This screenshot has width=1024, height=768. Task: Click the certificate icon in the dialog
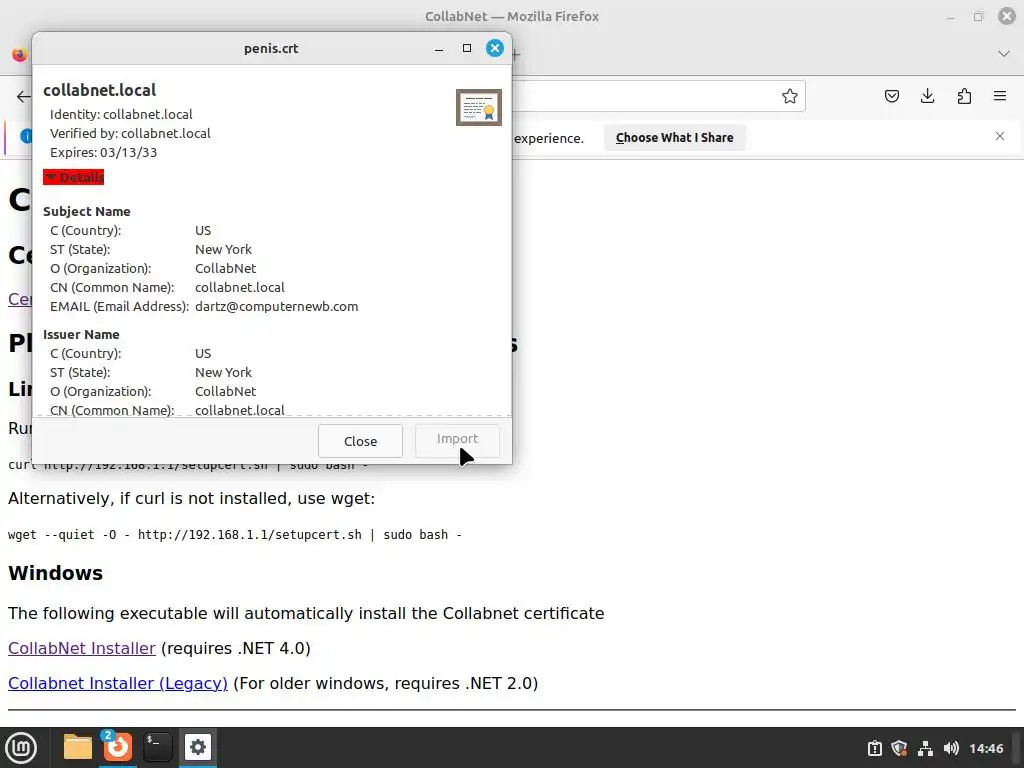[x=479, y=108]
